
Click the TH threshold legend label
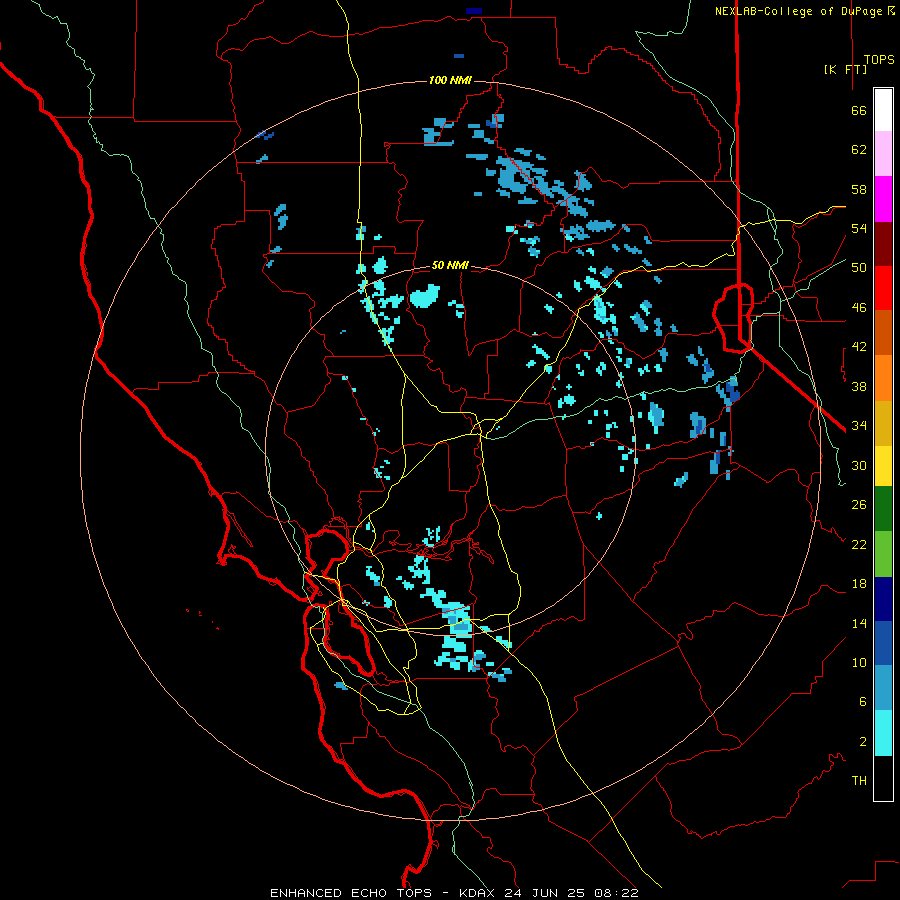click(x=859, y=781)
